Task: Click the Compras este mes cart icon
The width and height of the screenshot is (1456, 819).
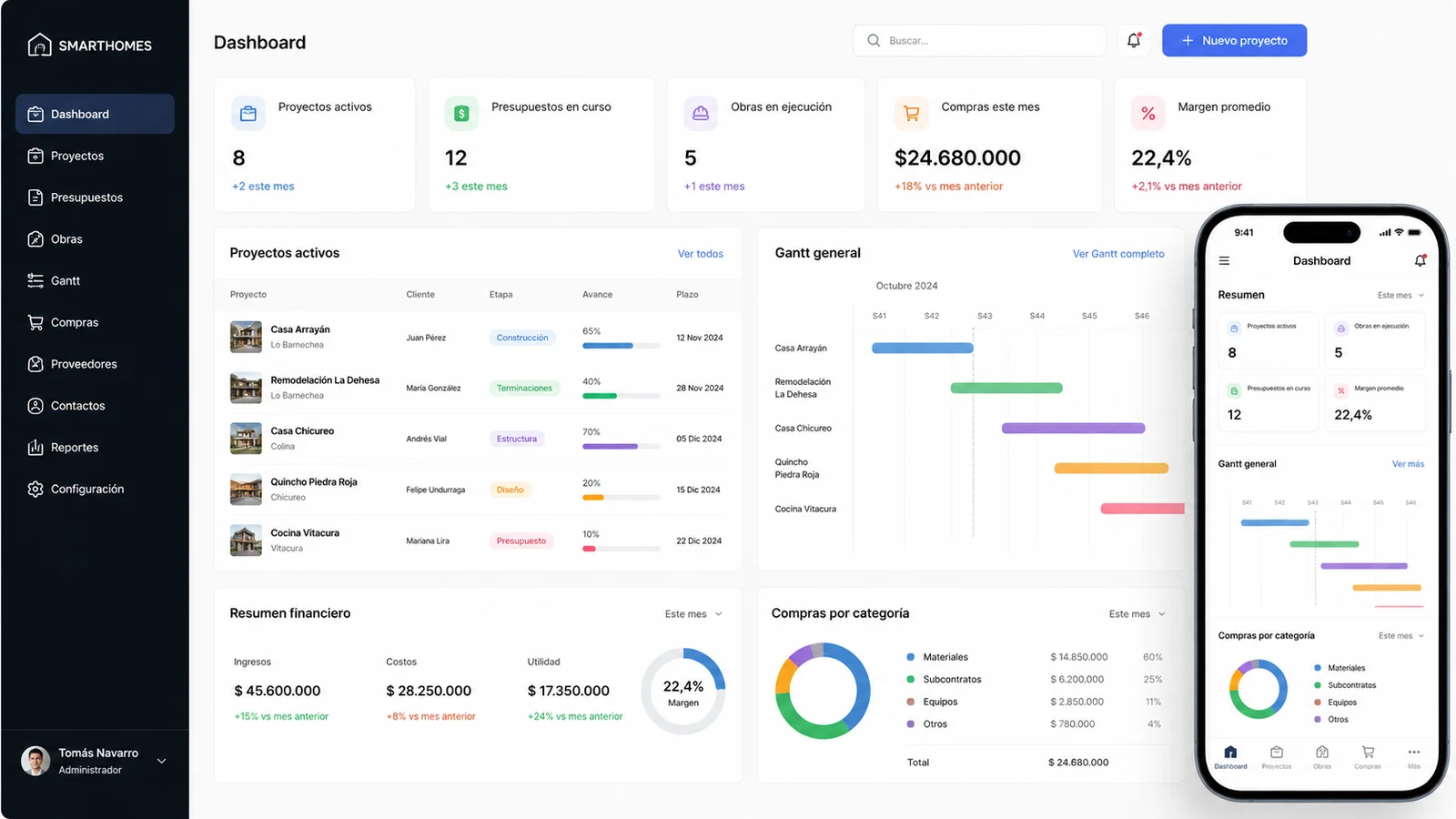Action: [x=911, y=114]
